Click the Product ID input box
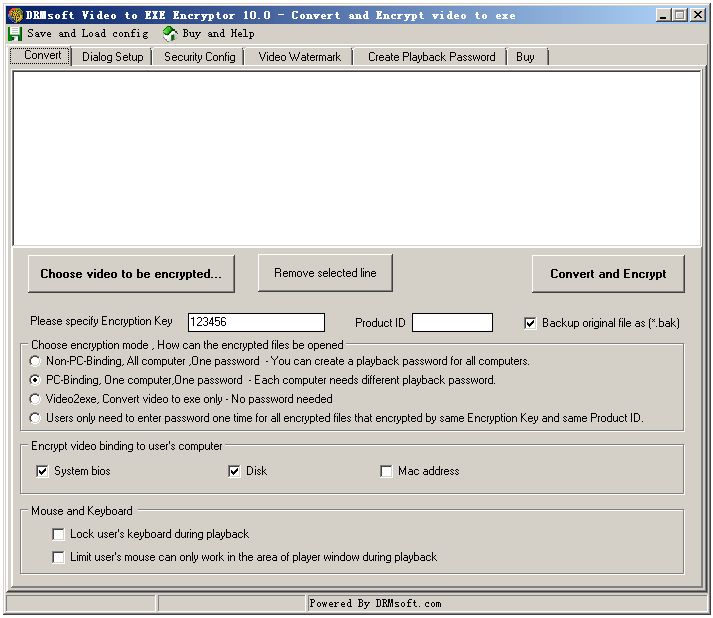Viewport: 713px width, 618px height. pos(452,322)
